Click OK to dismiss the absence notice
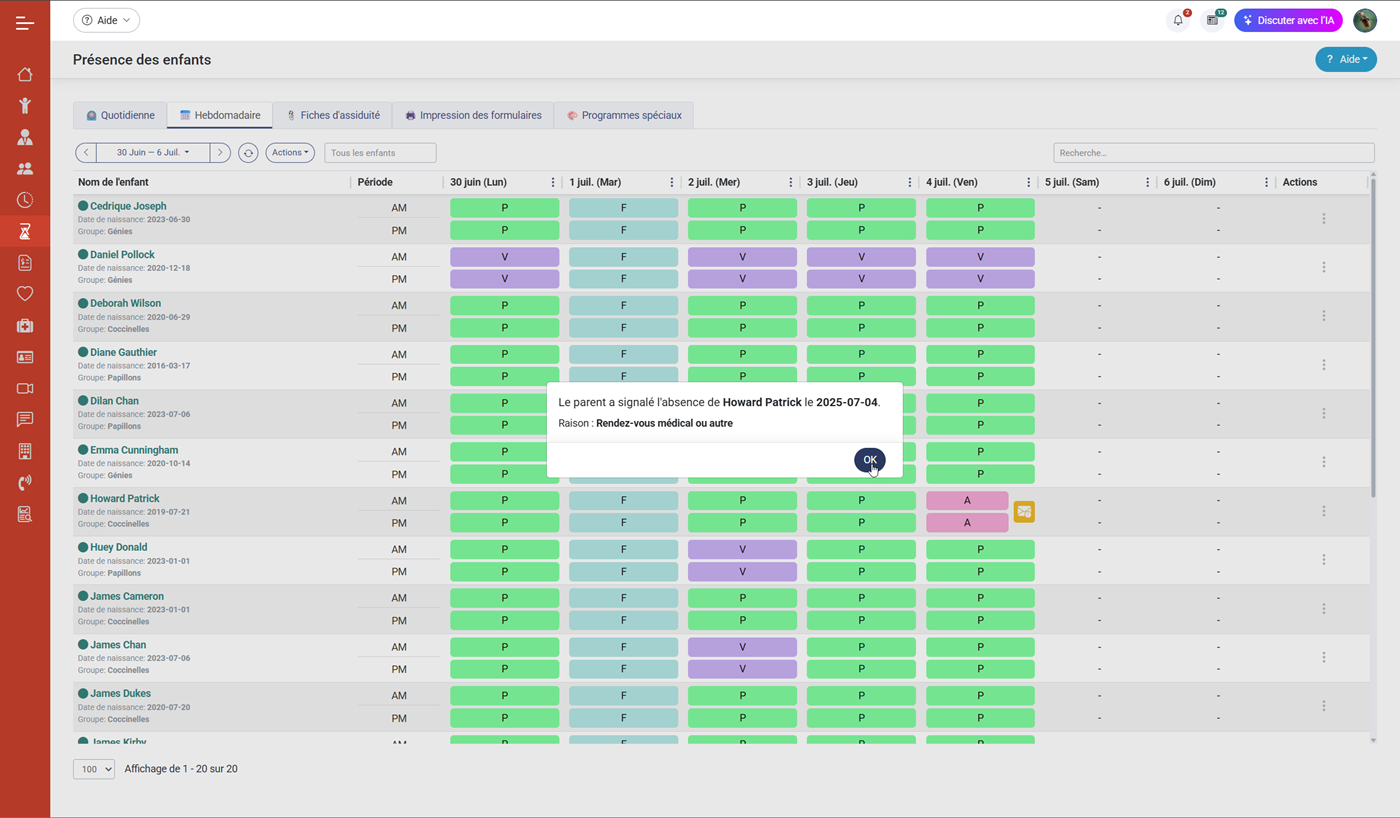 coord(869,460)
